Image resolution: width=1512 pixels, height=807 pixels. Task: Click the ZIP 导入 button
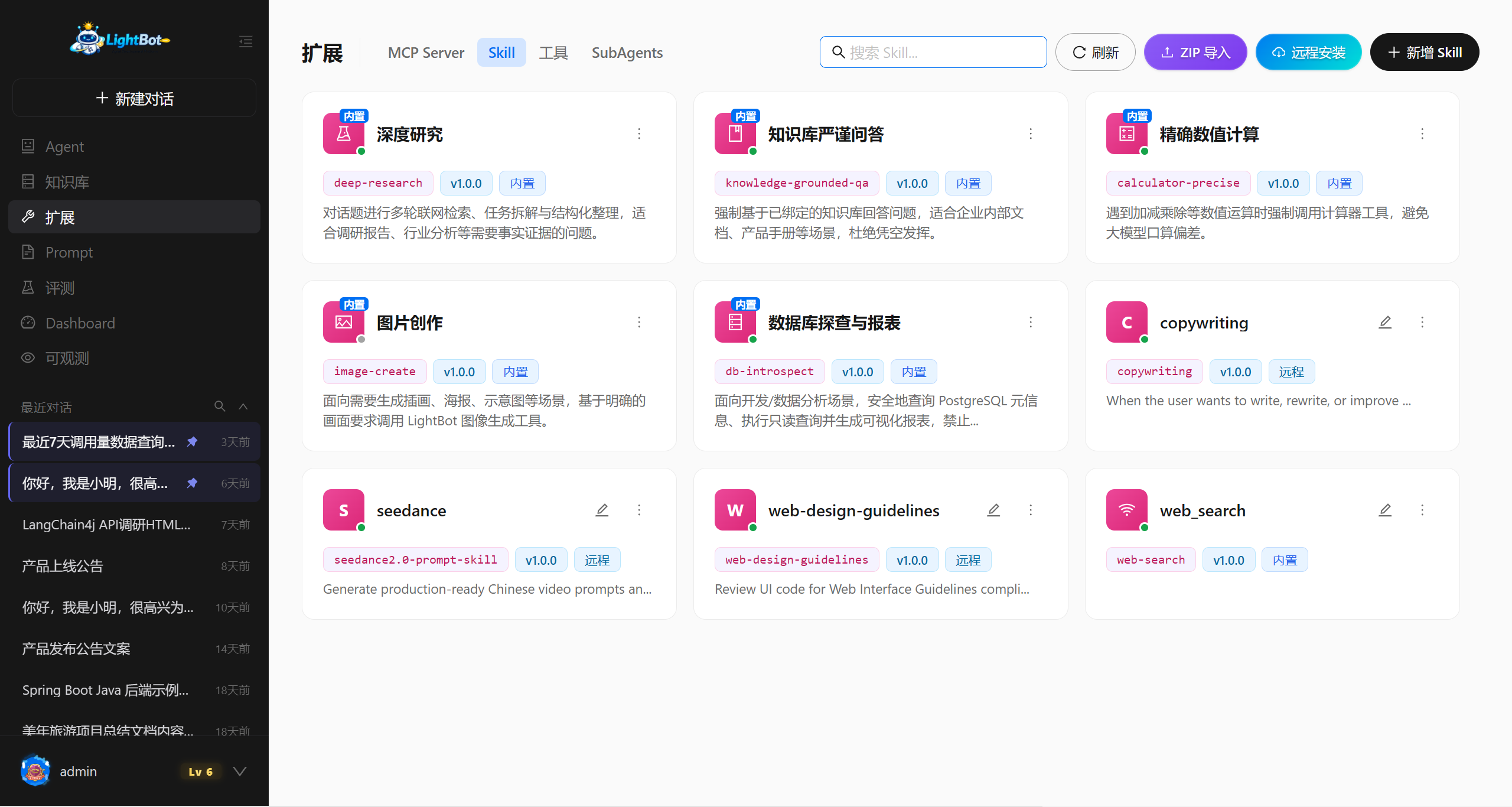[1195, 52]
